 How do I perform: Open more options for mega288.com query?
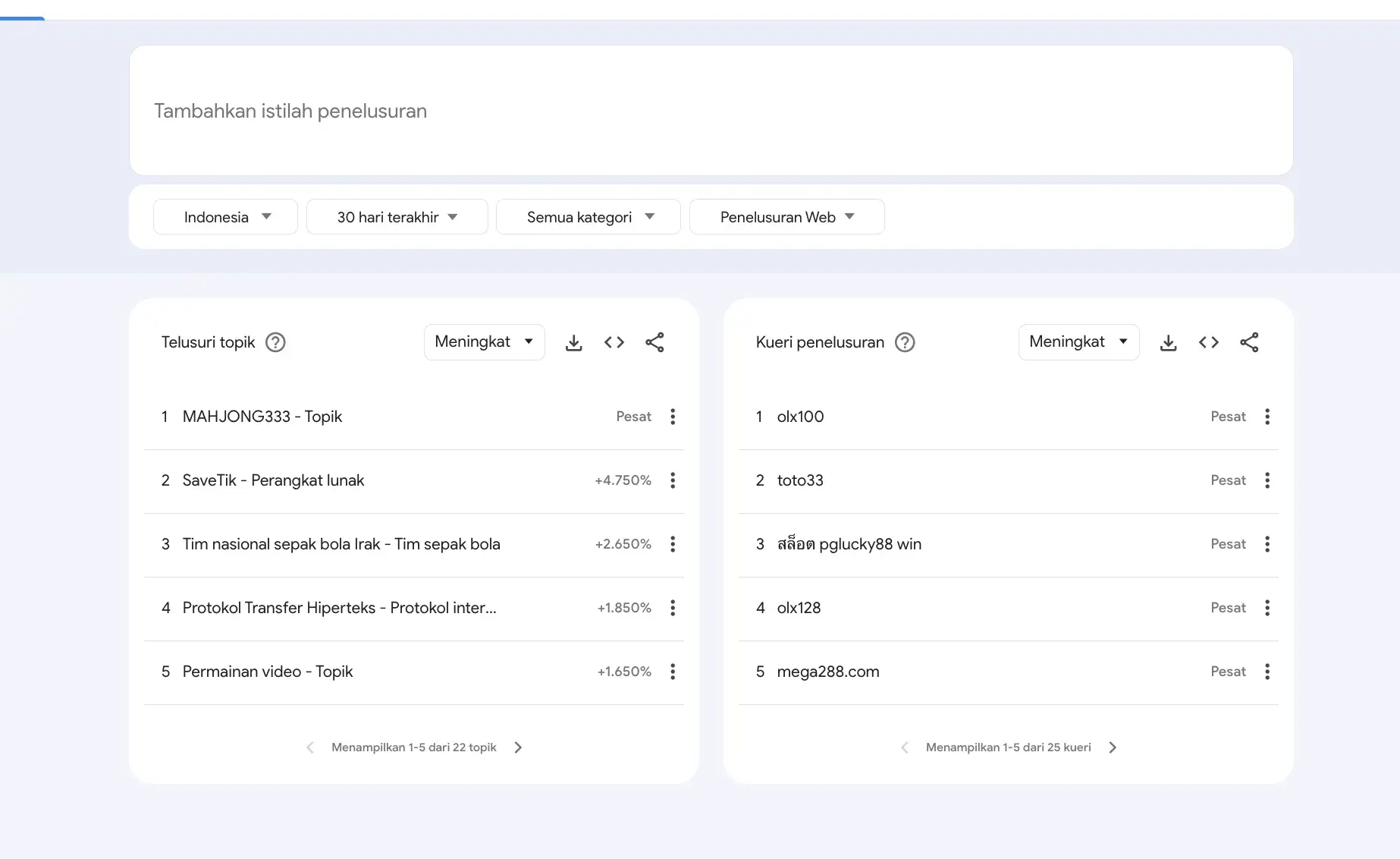1267,672
